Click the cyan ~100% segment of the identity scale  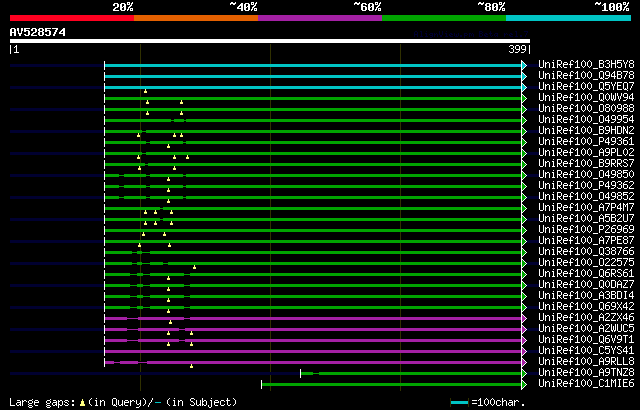[569, 18]
